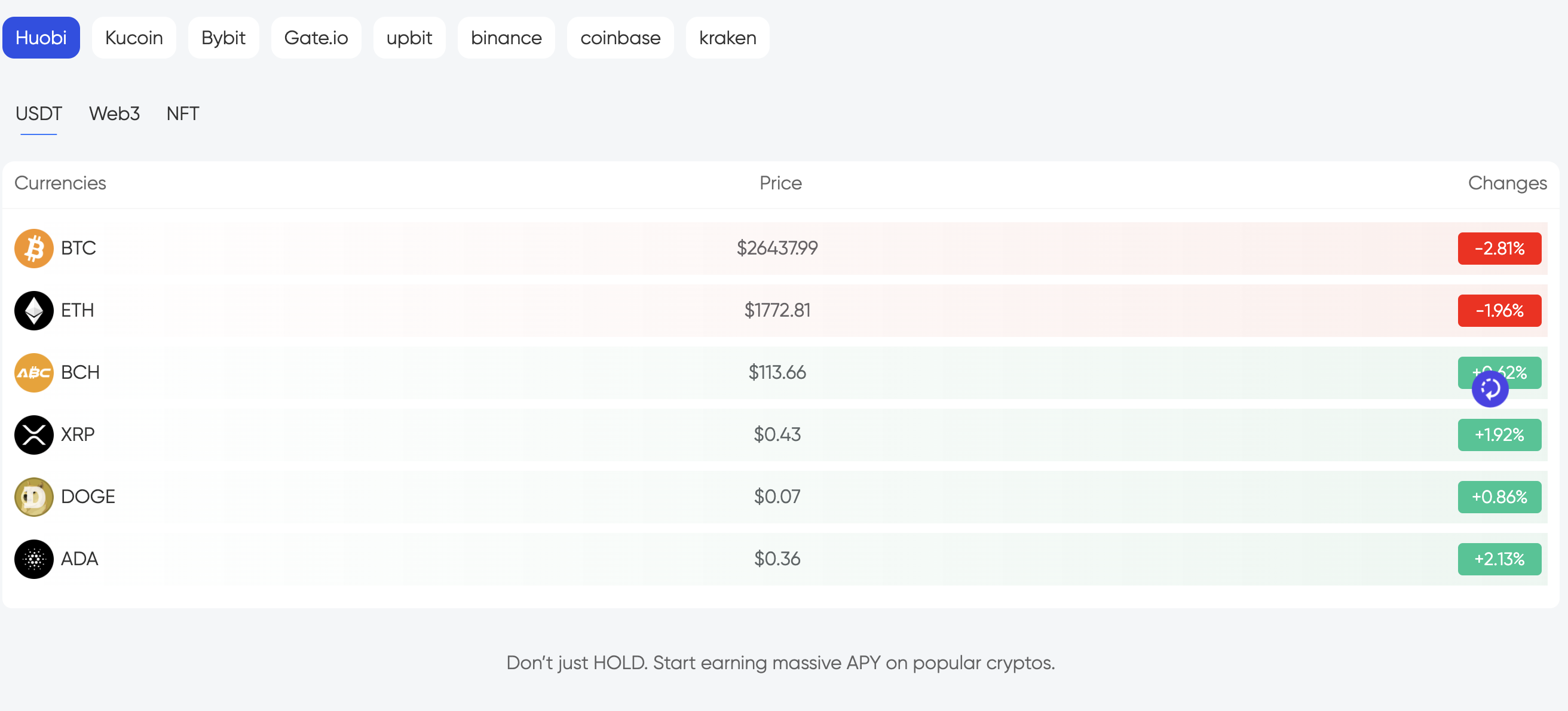
Task: Click the XRP price $0.43
Action: click(777, 434)
